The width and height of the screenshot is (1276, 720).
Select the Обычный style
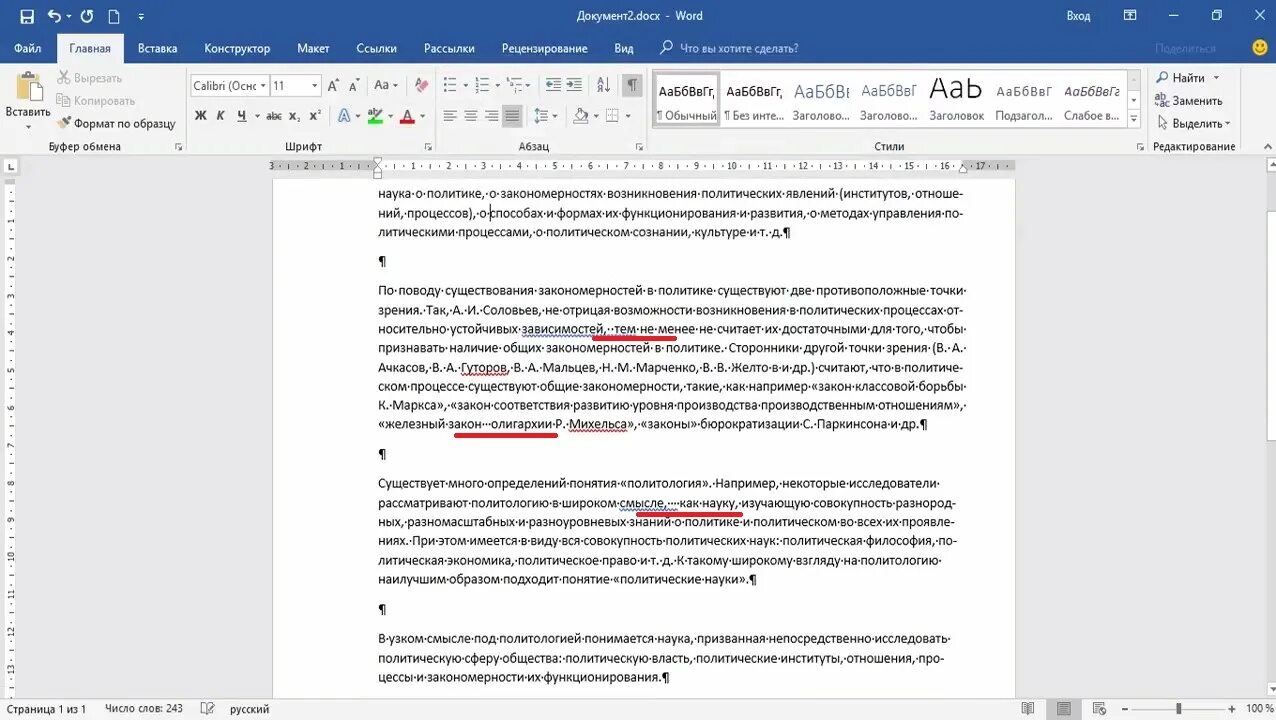click(x=686, y=100)
